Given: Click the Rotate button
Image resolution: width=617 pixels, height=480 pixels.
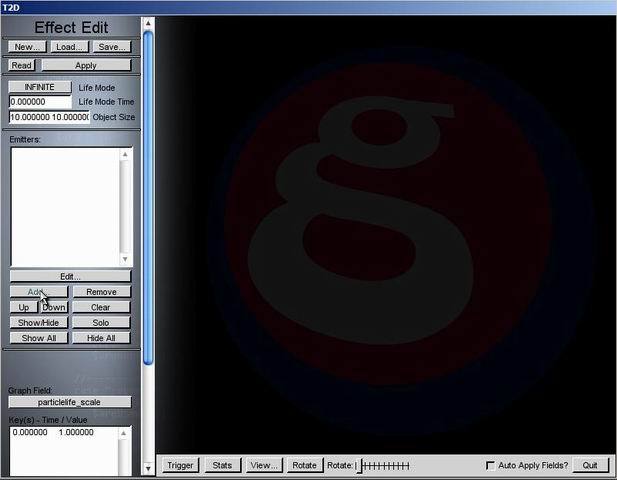Looking at the screenshot, I should [x=305, y=465].
